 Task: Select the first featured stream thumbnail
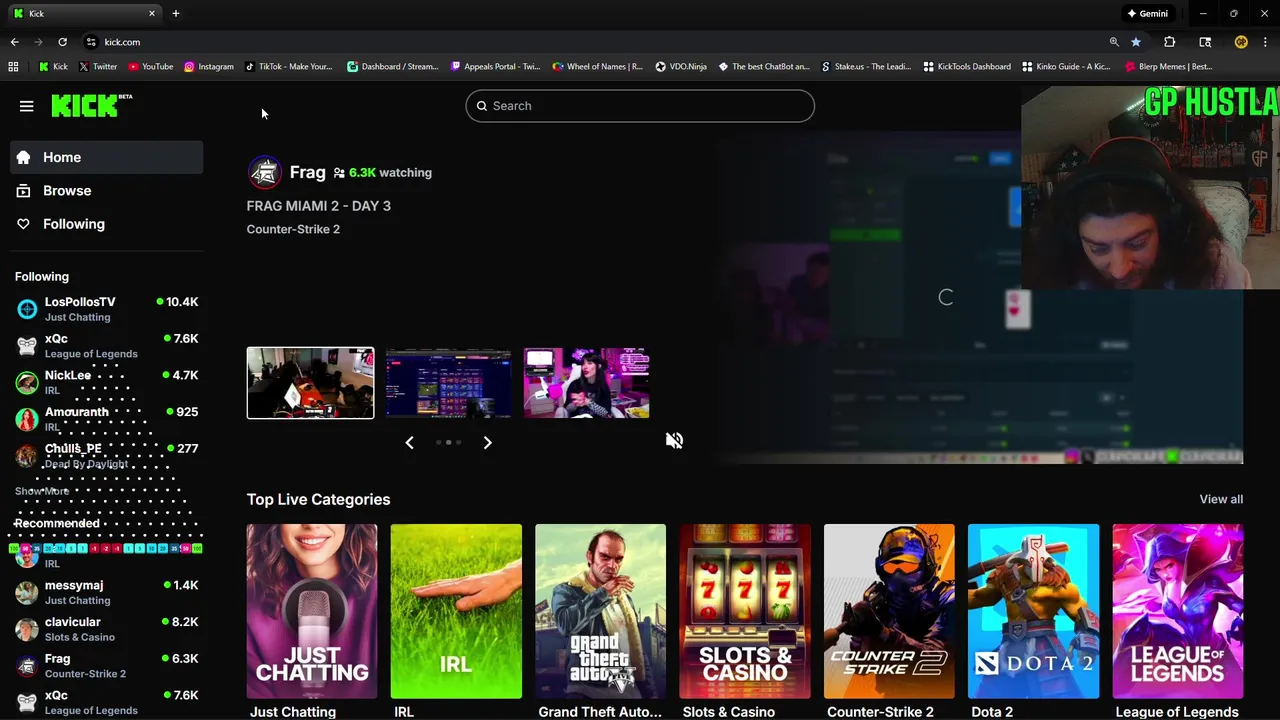(310, 383)
